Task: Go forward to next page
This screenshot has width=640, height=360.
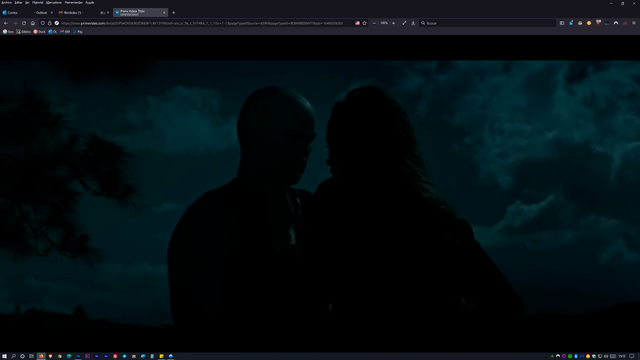Action: point(15,23)
